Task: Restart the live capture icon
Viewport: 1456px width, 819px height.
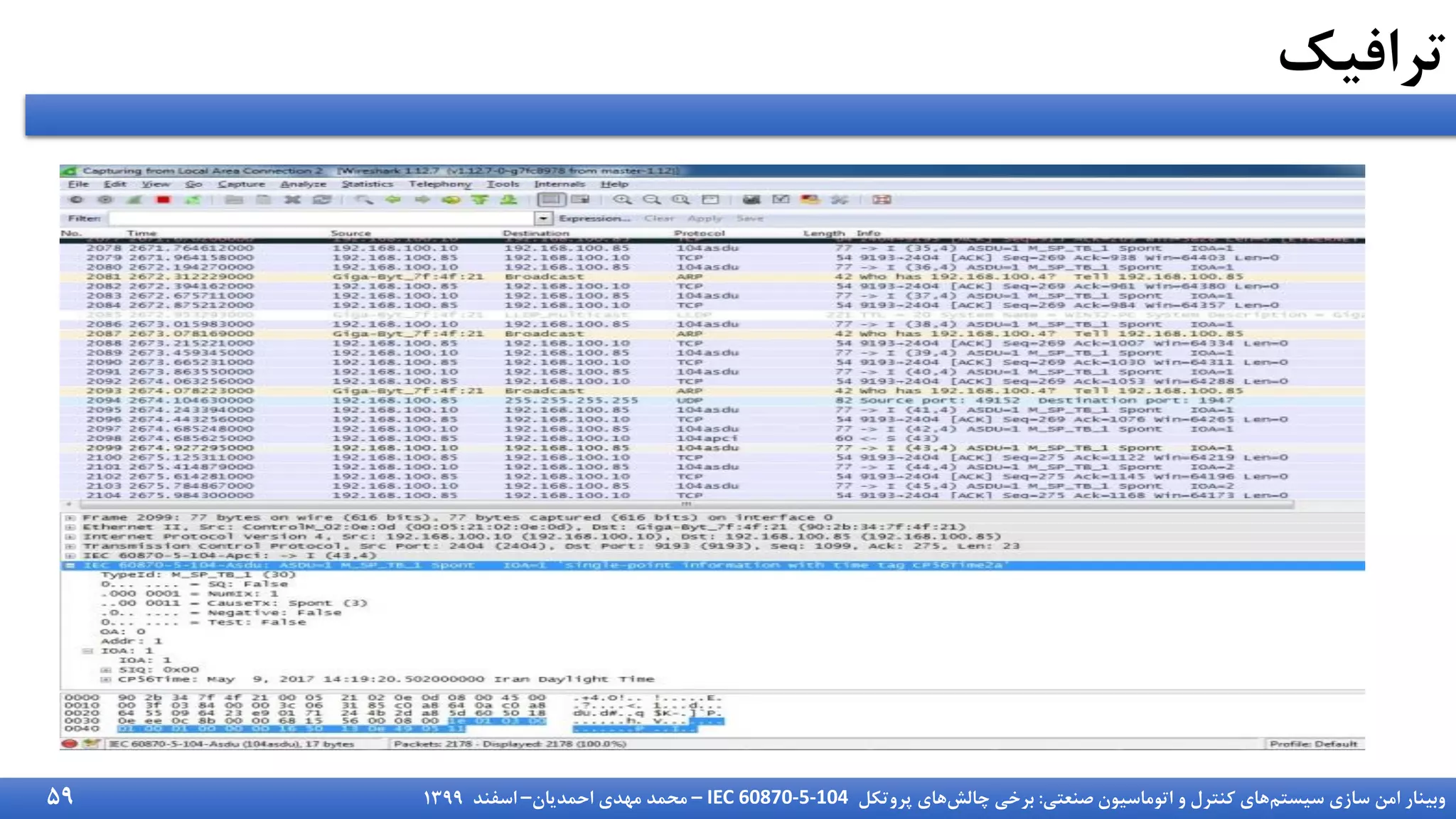Action: 193,200
